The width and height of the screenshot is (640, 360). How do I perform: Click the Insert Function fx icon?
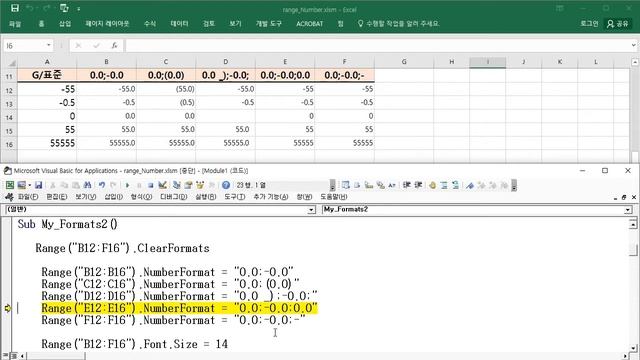[x=115, y=45]
